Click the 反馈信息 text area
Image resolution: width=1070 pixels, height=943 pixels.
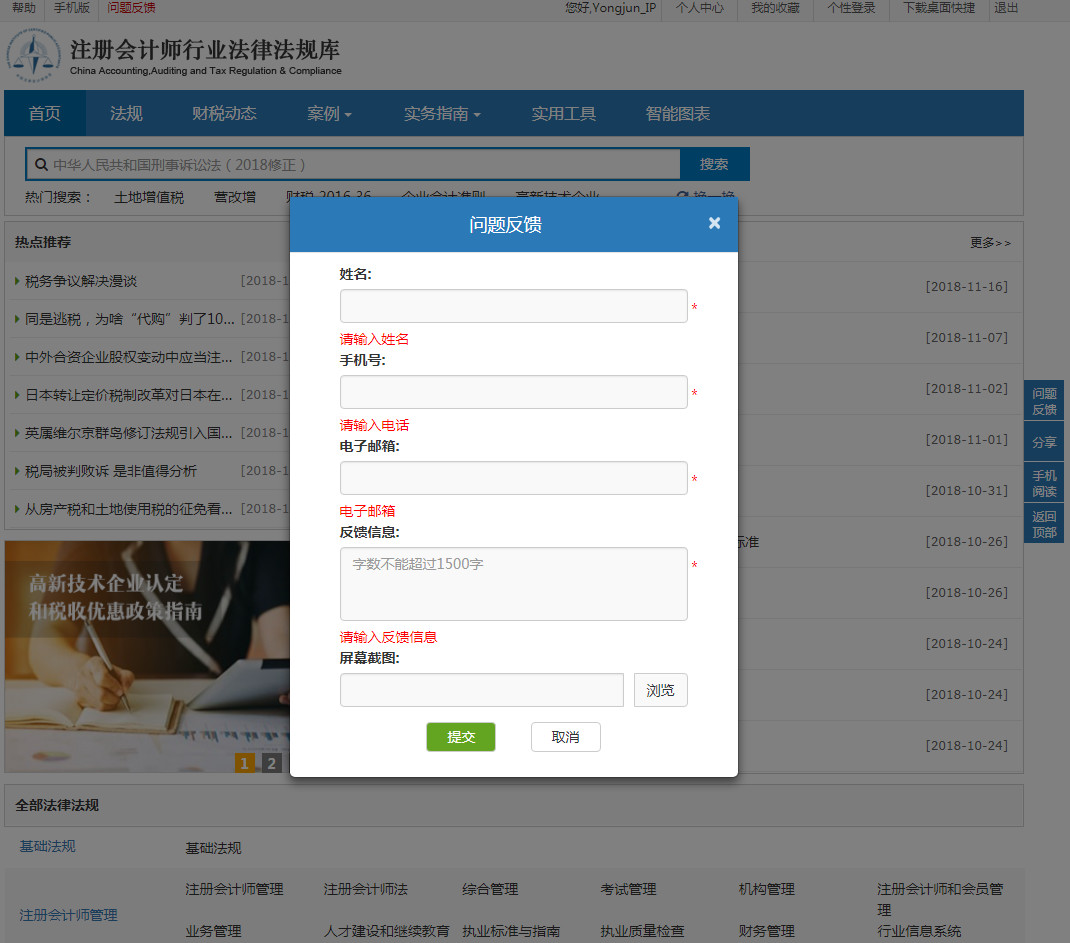point(513,584)
